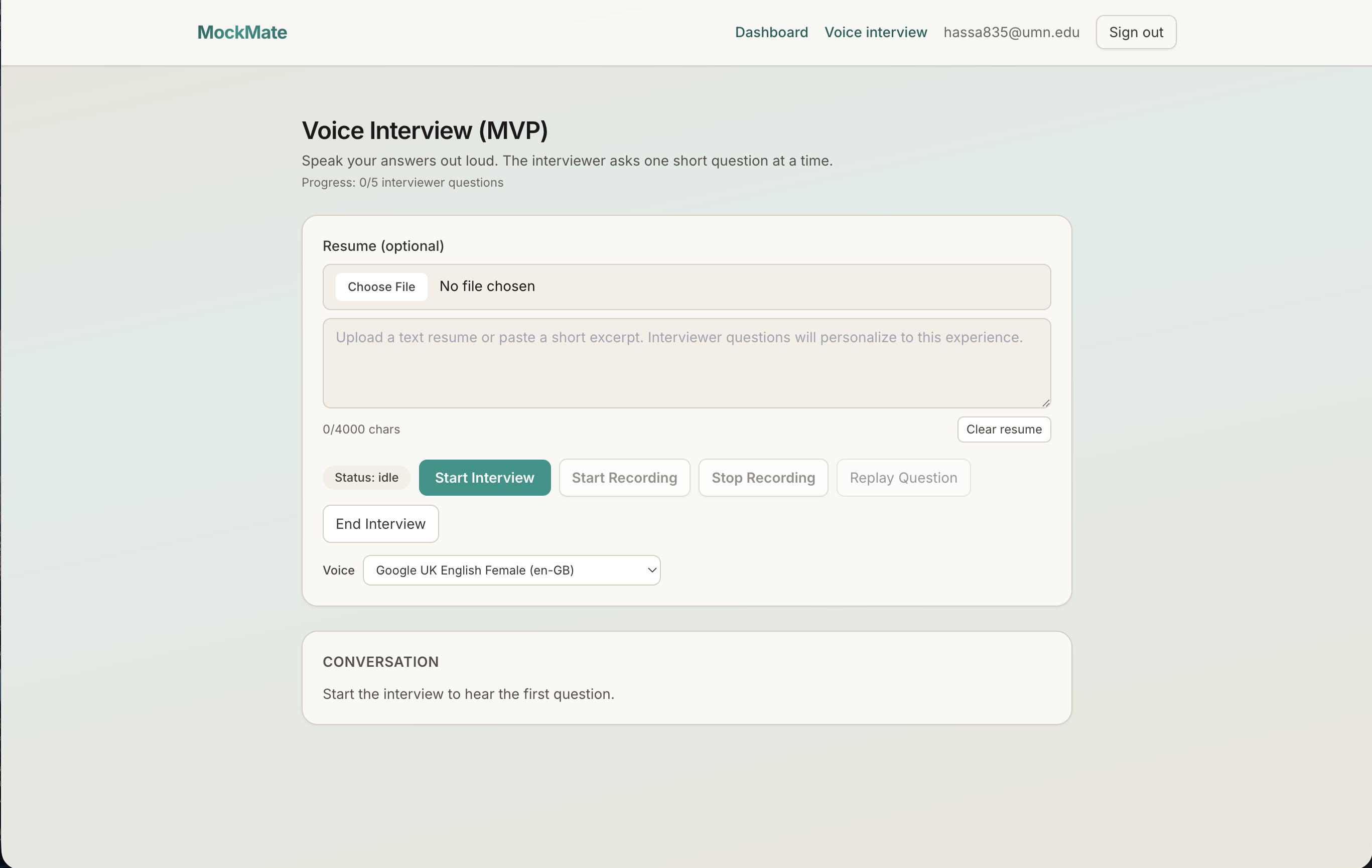Click the CONVERSATION section header

pyautogui.click(x=380, y=662)
